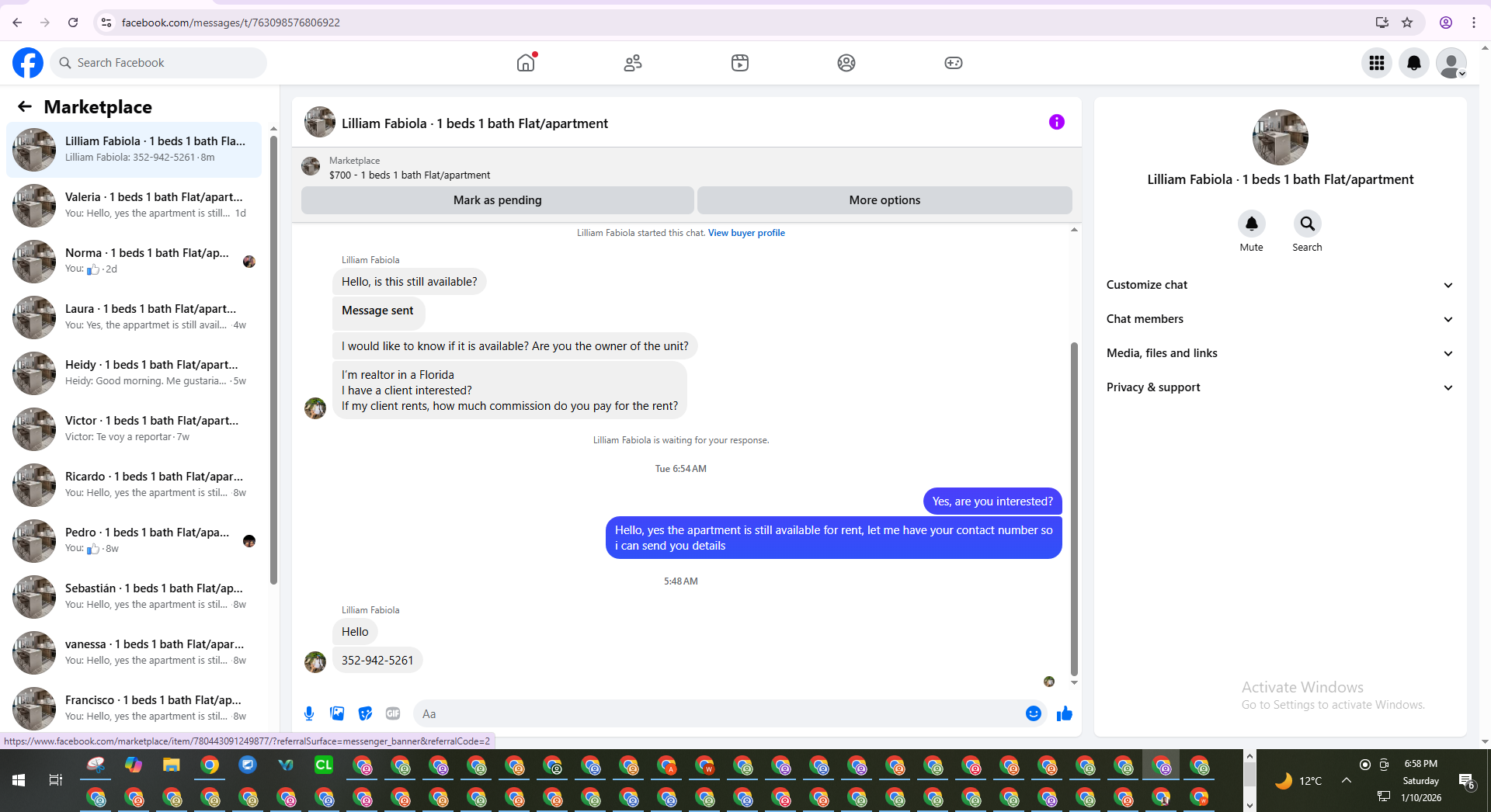Open the Reels video icon
Viewport: 1491px width, 812px height.
(740, 63)
